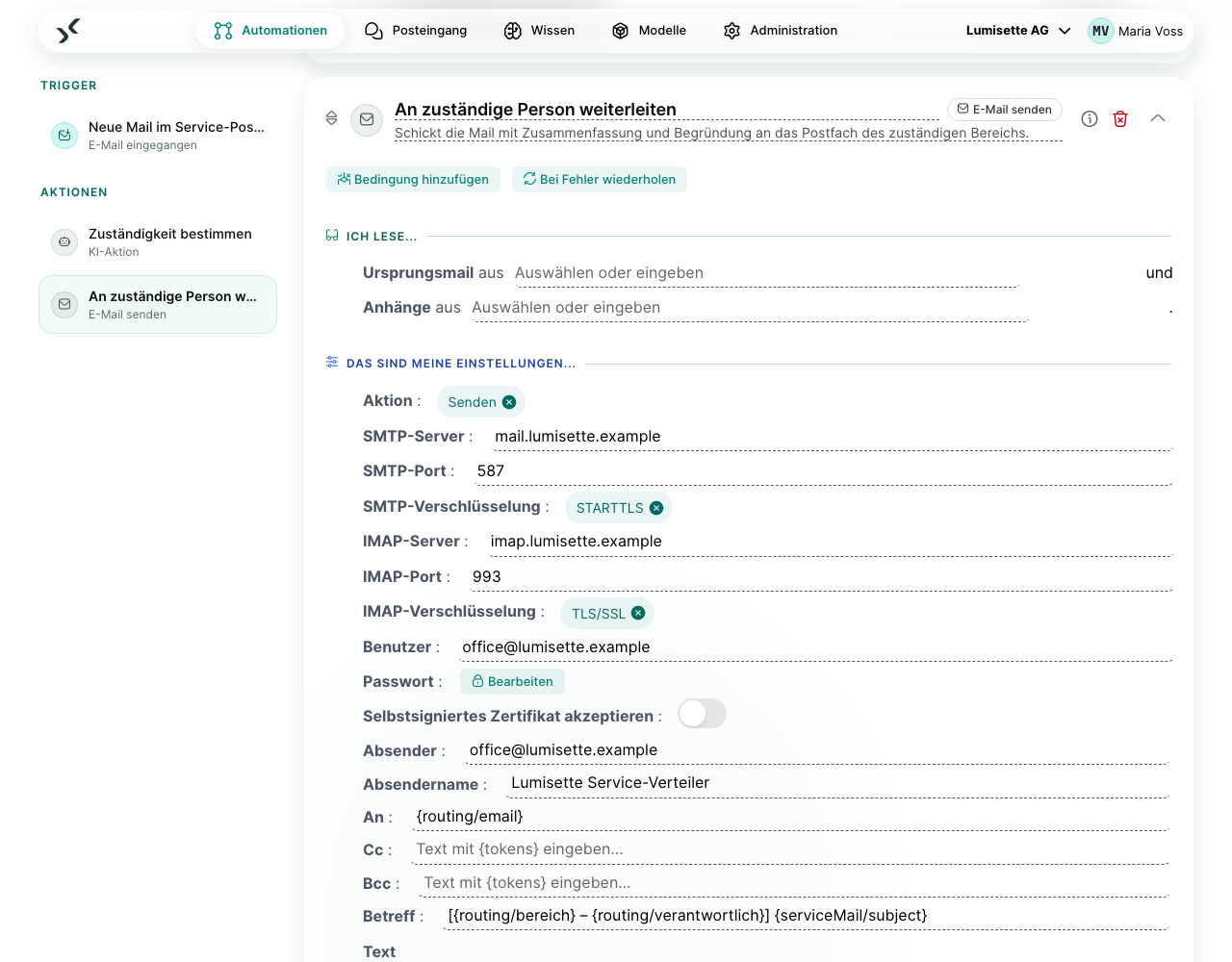
Task: Edit the Absendername field
Action: pos(838,783)
